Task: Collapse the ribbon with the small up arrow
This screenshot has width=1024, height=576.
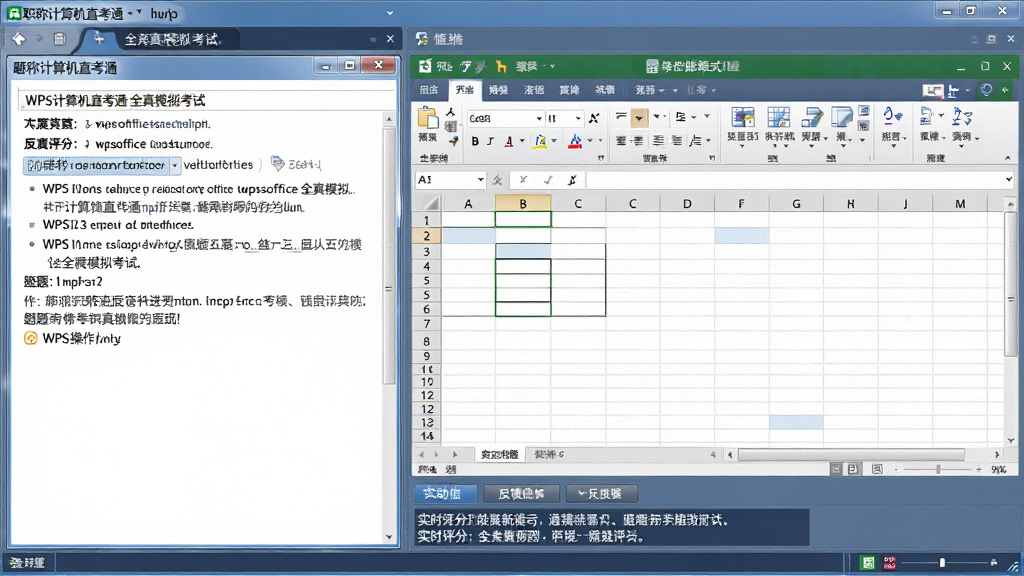Action: tap(1007, 158)
